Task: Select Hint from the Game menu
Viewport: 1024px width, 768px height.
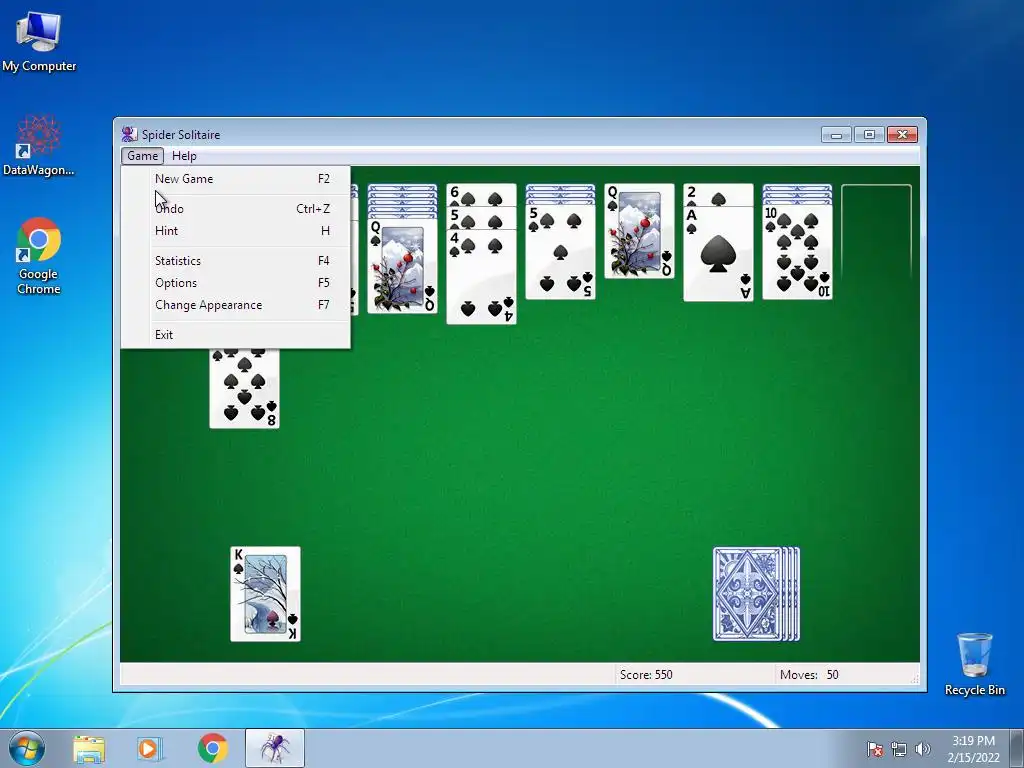Action: click(235, 231)
